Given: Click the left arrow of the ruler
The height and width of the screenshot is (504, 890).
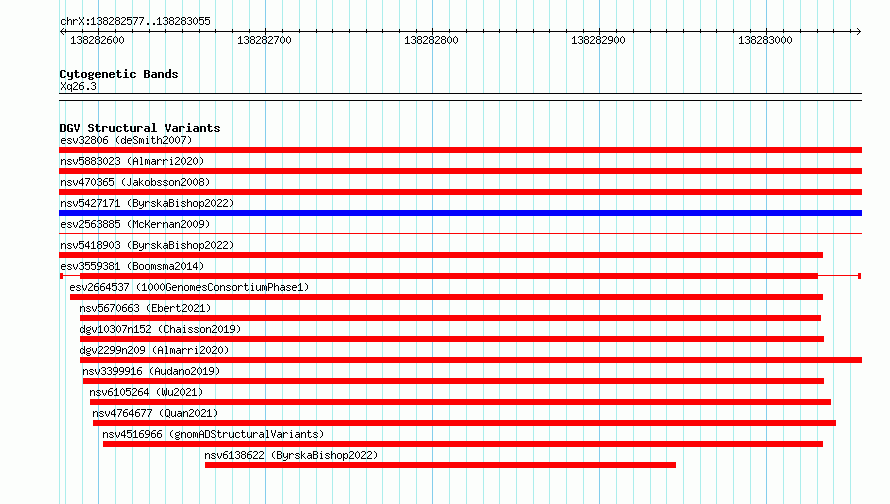Looking at the screenshot, I should [x=62, y=31].
